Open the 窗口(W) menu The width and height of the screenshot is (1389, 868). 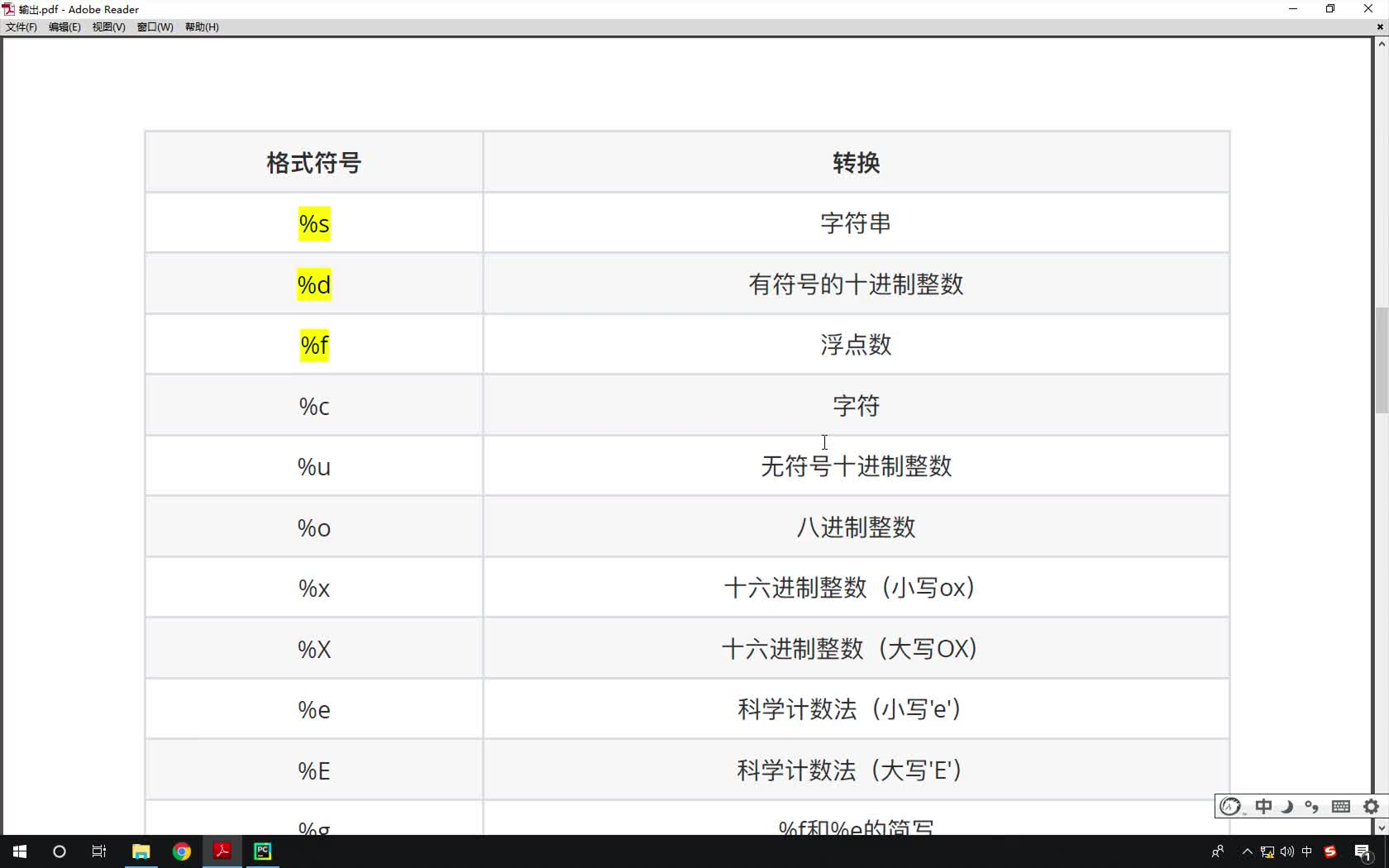click(x=155, y=27)
